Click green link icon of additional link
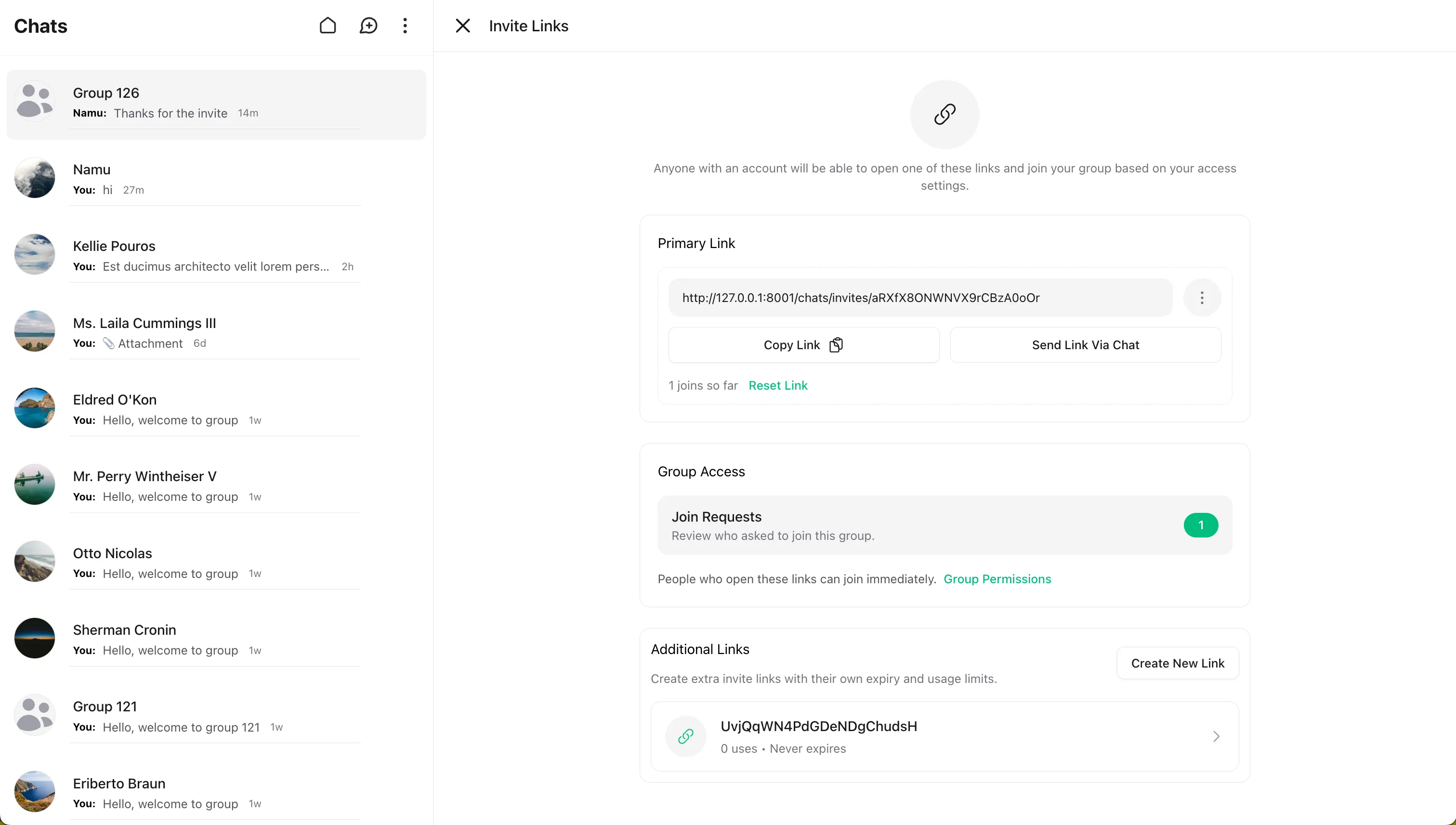The height and width of the screenshot is (825, 1456). tap(685, 736)
